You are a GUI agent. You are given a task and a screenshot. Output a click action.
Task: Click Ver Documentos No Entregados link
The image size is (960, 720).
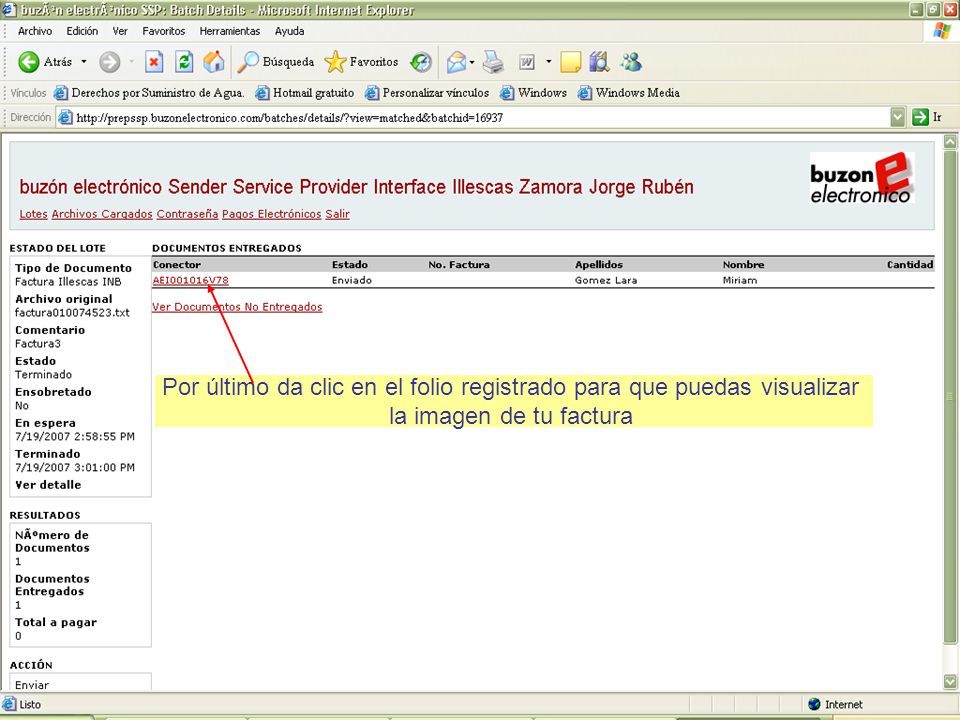tap(237, 307)
